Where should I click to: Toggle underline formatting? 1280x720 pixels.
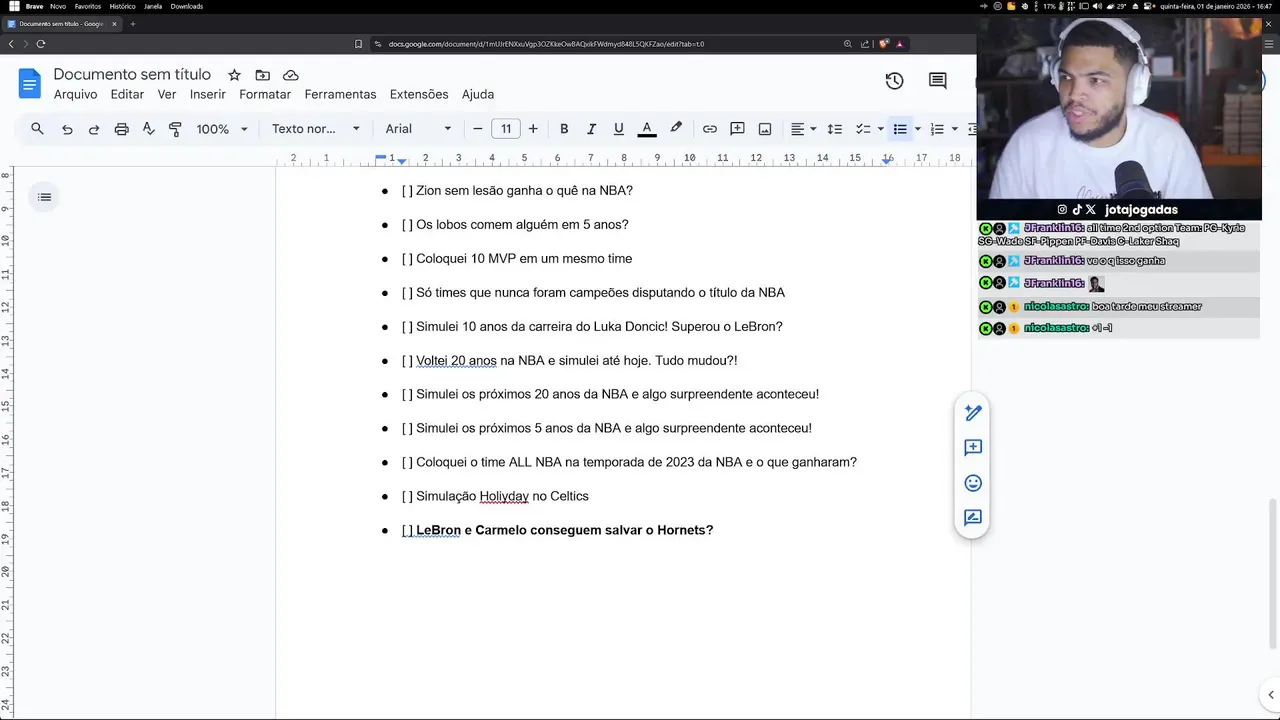(x=618, y=129)
